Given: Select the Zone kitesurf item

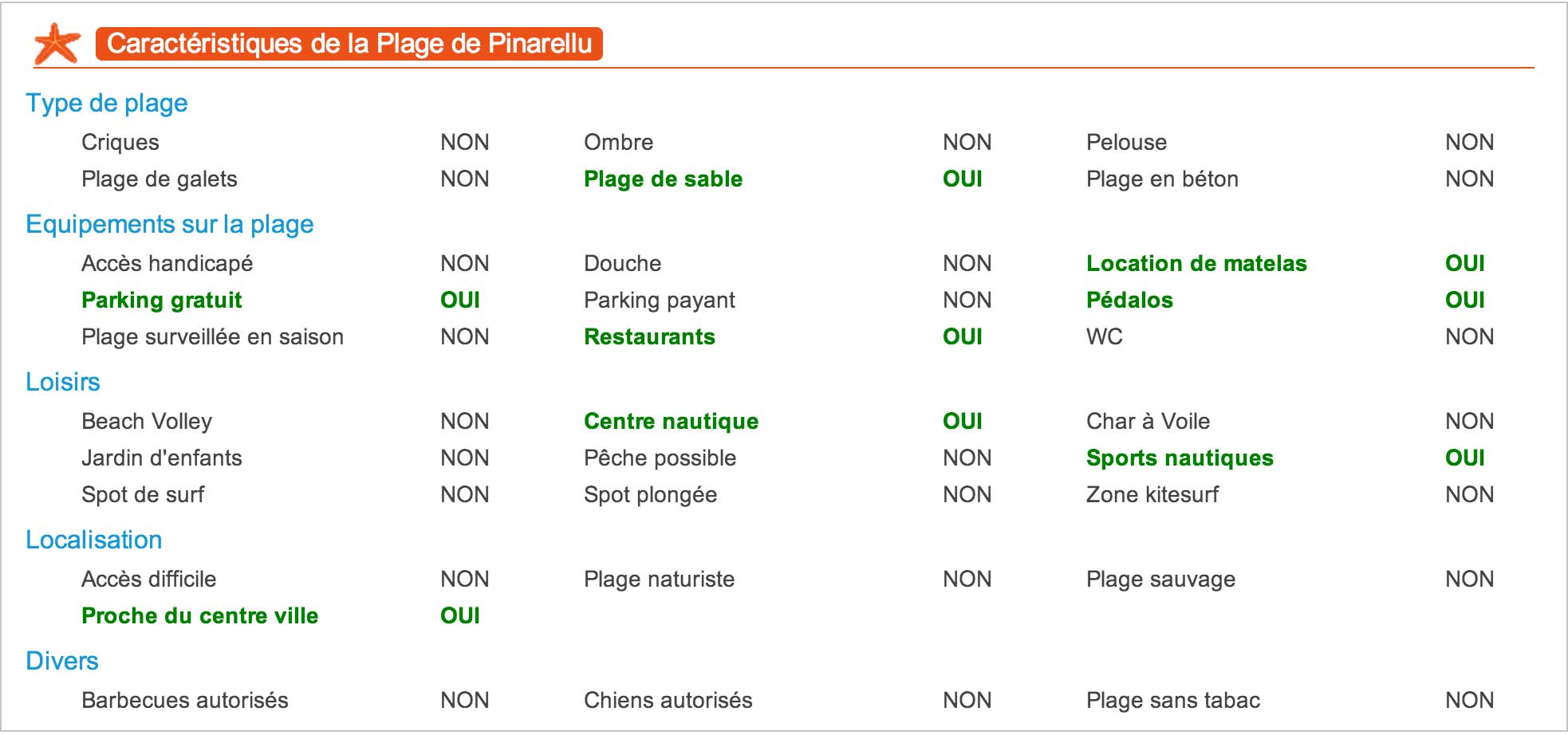Looking at the screenshot, I should (x=1152, y=494).
